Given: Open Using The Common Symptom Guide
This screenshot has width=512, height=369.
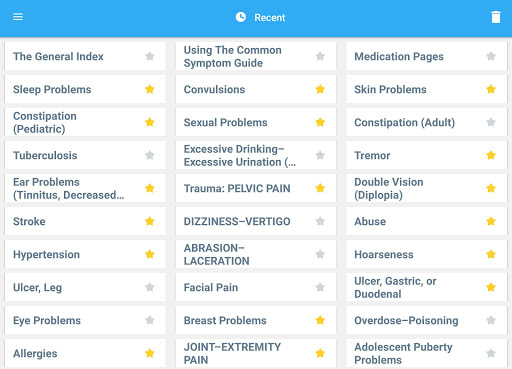Looking at the screenshot, I should click(233, 56).
